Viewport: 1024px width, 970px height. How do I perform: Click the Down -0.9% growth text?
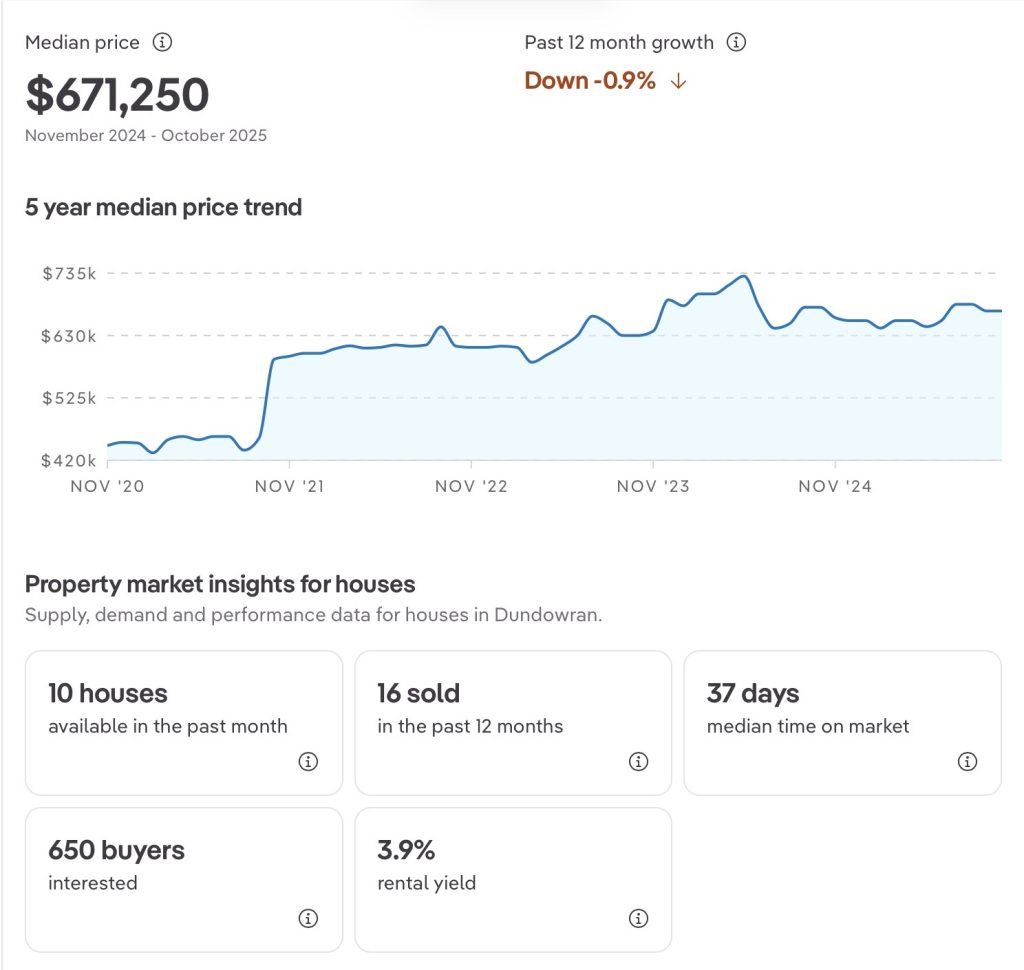[590, 82]
